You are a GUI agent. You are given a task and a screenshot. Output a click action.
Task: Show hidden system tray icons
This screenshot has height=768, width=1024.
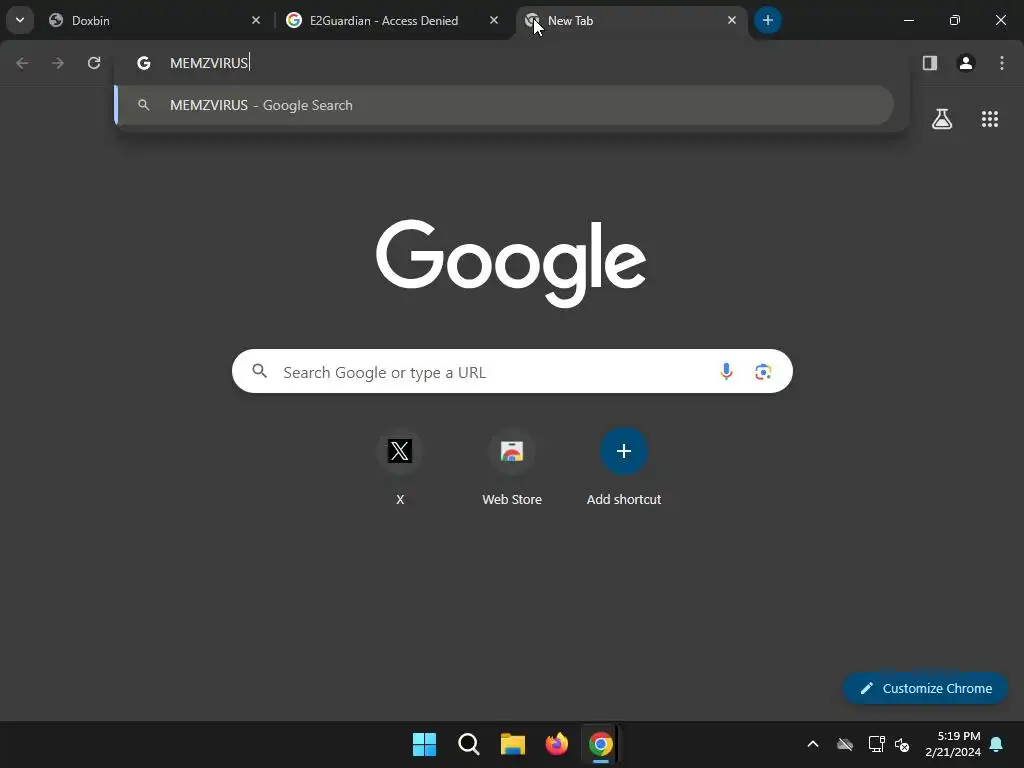pyautogui.click(x=813, y=744)
